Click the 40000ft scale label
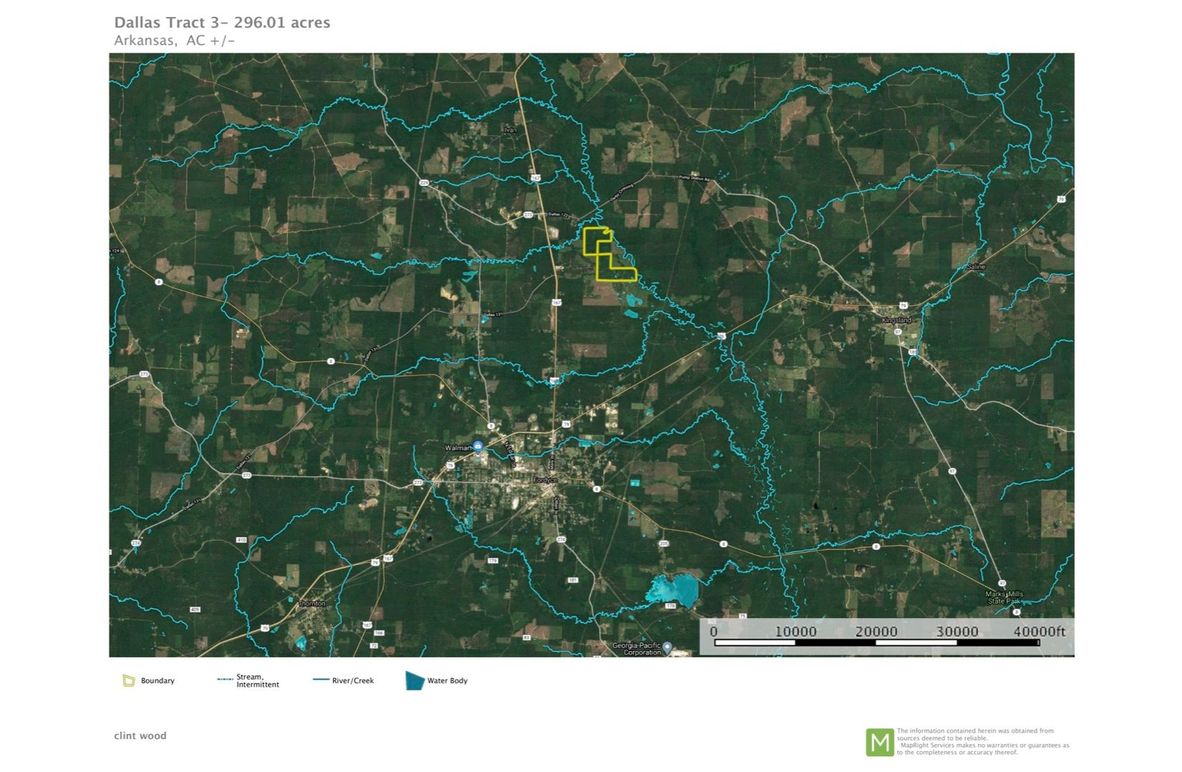This screenshot has height=772, width=1182. click(x=1038, y=631)
